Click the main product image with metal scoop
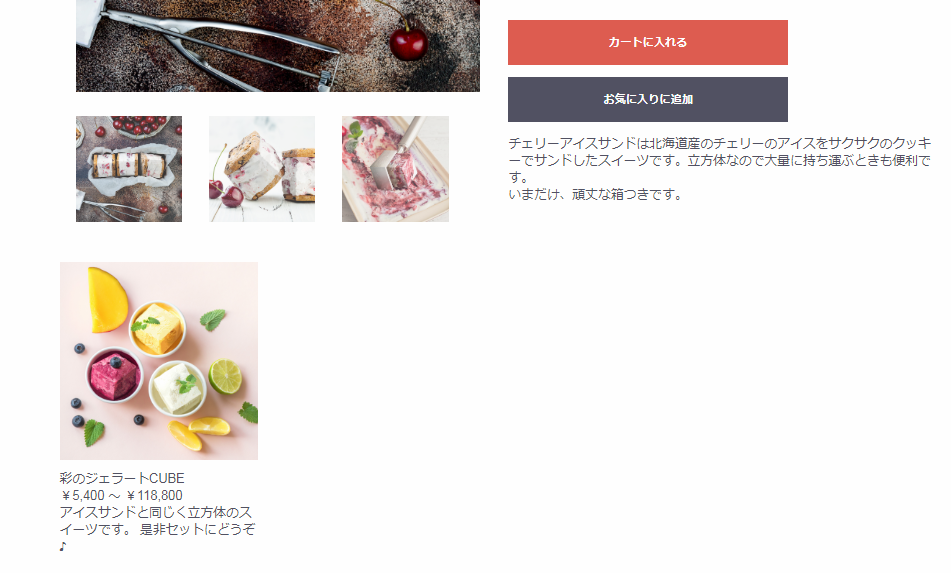The height and width of the screenshot is (573, 951). pos(278,45)
